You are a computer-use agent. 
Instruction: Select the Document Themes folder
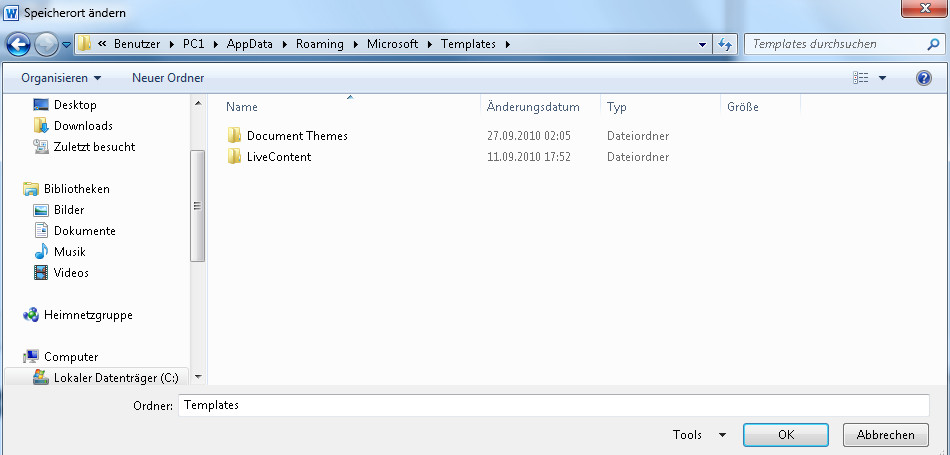pos(297,136)
